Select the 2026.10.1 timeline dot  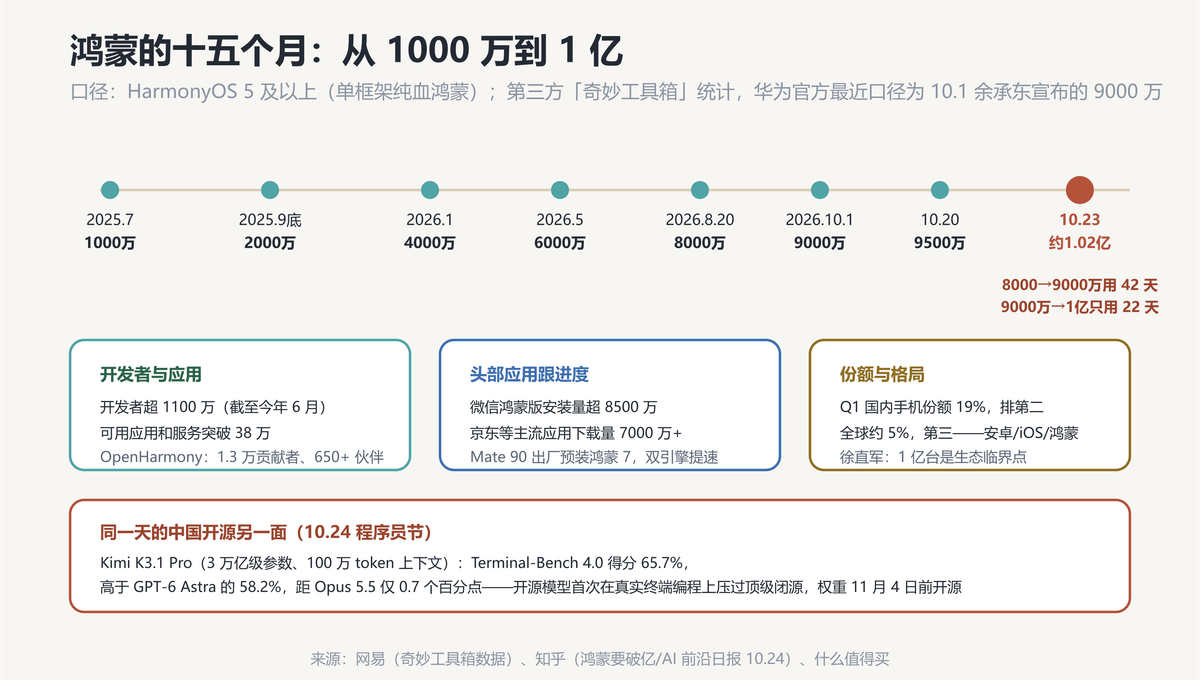[x=820, y=190]
